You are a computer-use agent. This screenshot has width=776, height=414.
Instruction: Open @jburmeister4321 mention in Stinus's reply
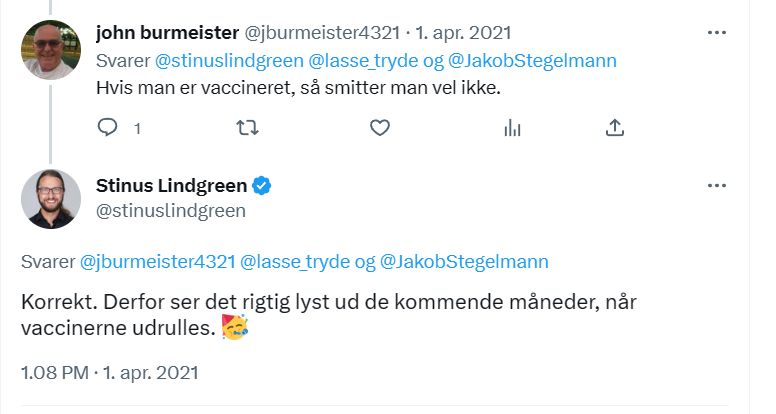click(157, 262)
